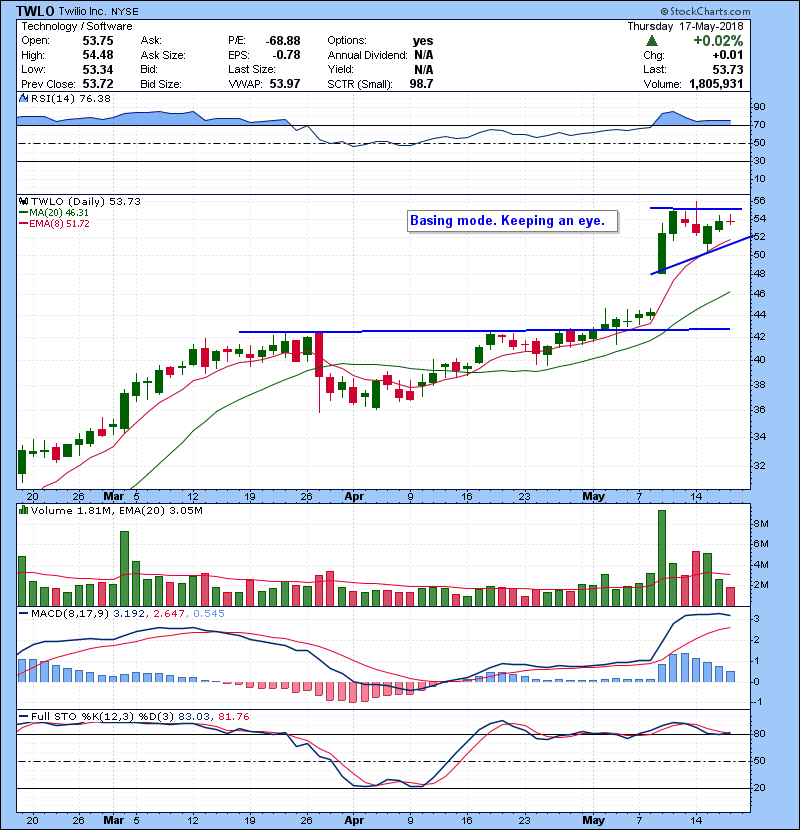
Task: Click the VWAP value 53.97
Action: tap(285, 84)
